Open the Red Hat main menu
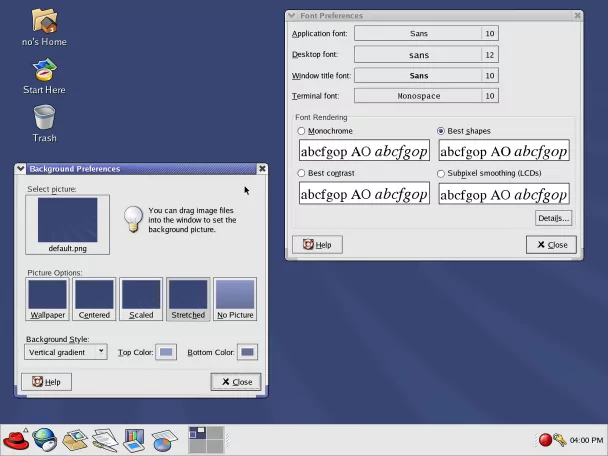 (16, 440)
